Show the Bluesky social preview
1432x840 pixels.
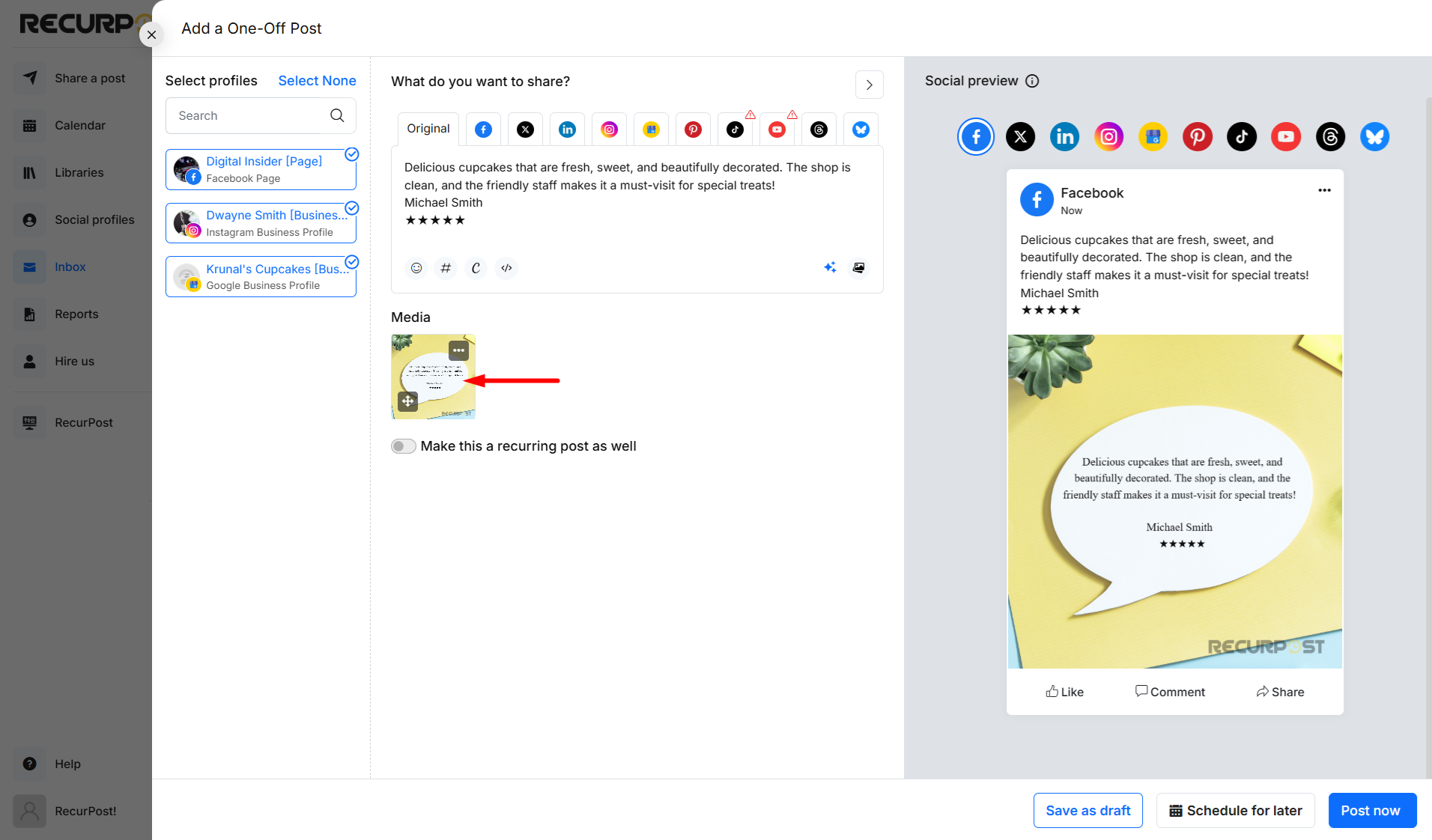point(1374,137)
